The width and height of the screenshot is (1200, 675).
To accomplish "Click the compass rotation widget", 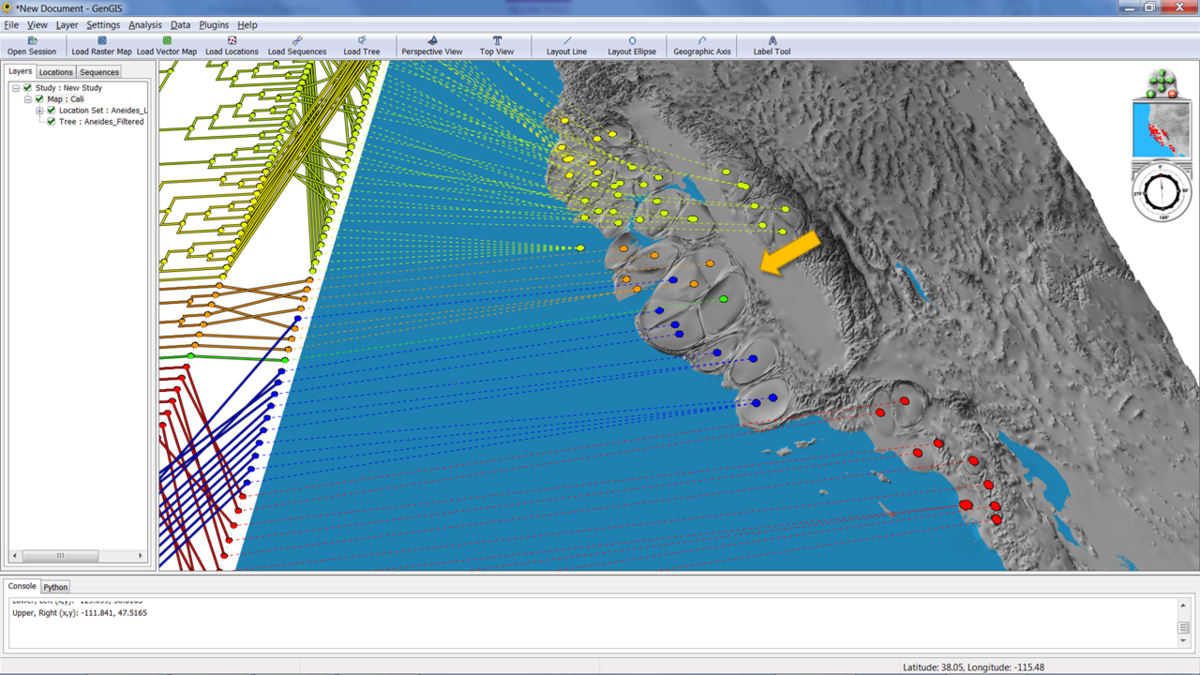I will (1162, 190).
